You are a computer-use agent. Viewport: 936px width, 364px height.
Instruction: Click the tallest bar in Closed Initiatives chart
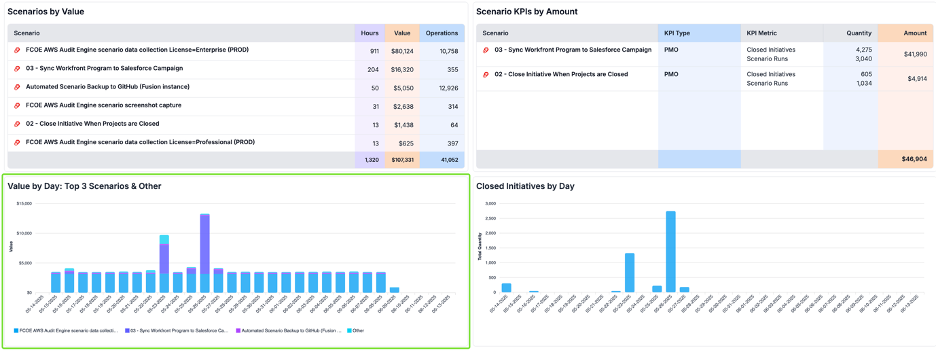[670, 251]
